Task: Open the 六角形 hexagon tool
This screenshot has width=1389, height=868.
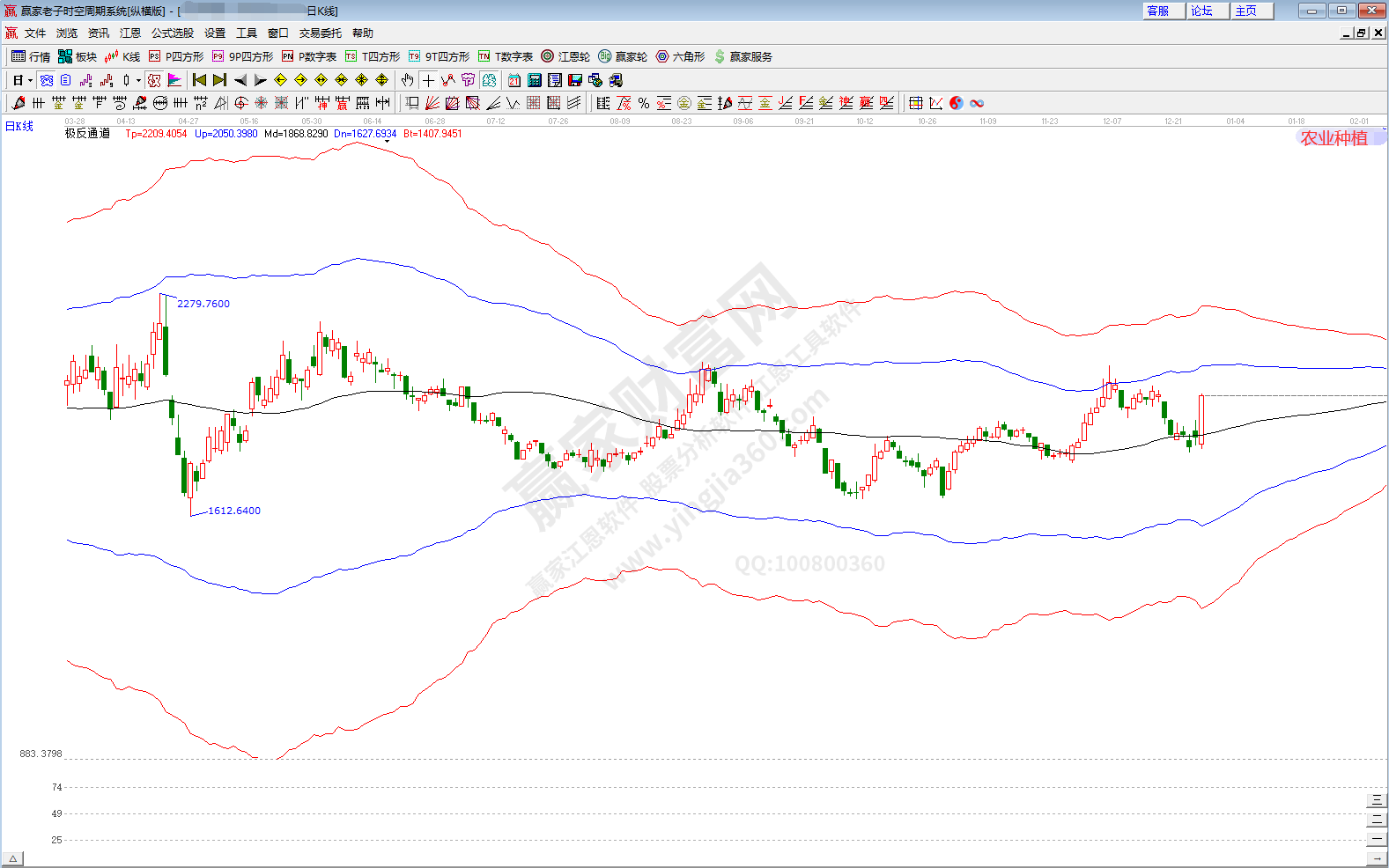Action: point(680,56)
